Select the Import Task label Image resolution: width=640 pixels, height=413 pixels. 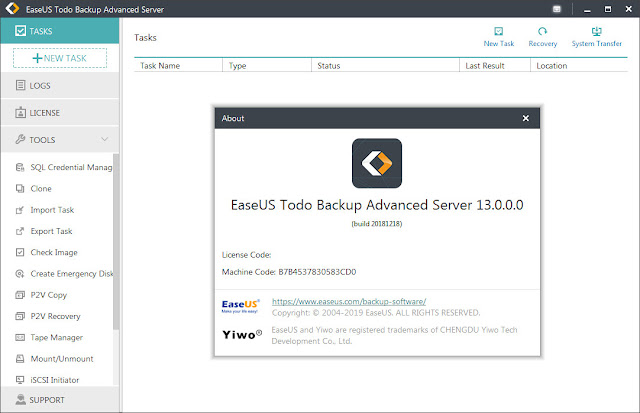(52, 210)
